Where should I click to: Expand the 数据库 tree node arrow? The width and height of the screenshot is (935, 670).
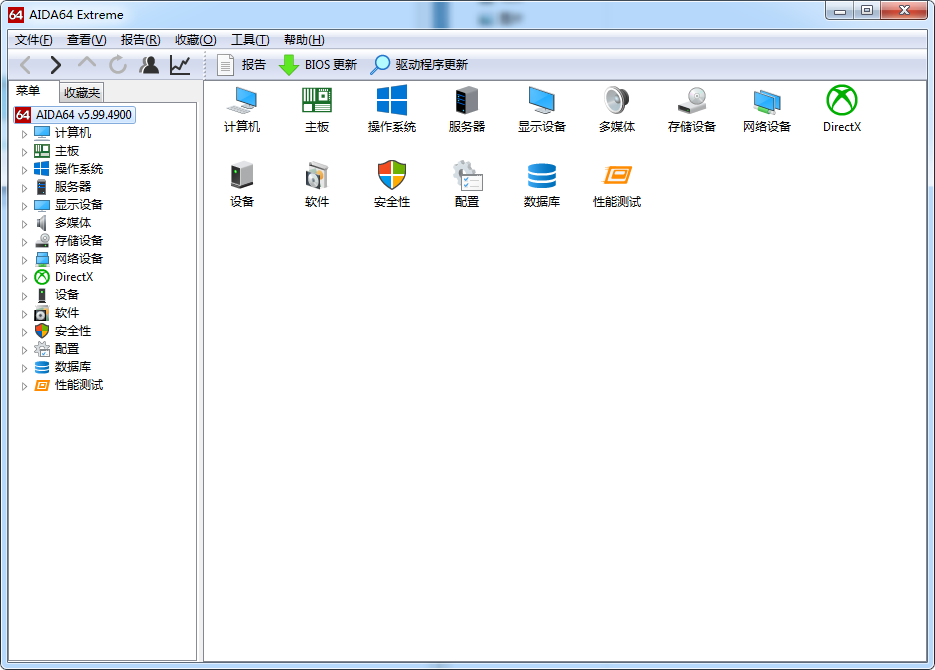24,368
